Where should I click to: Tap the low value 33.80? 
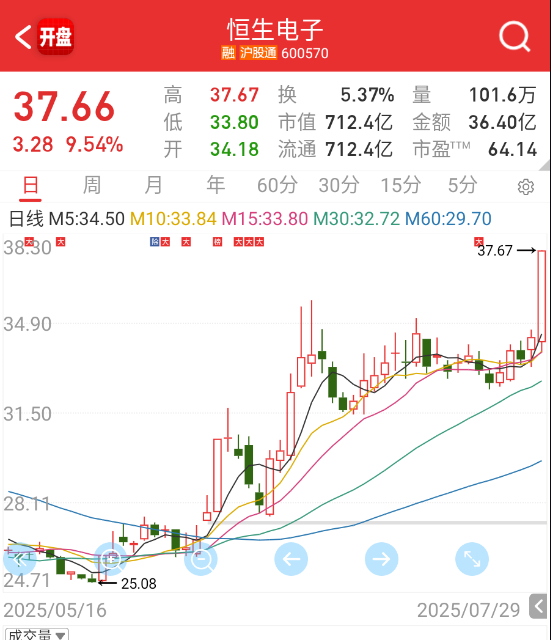[234, 122]
